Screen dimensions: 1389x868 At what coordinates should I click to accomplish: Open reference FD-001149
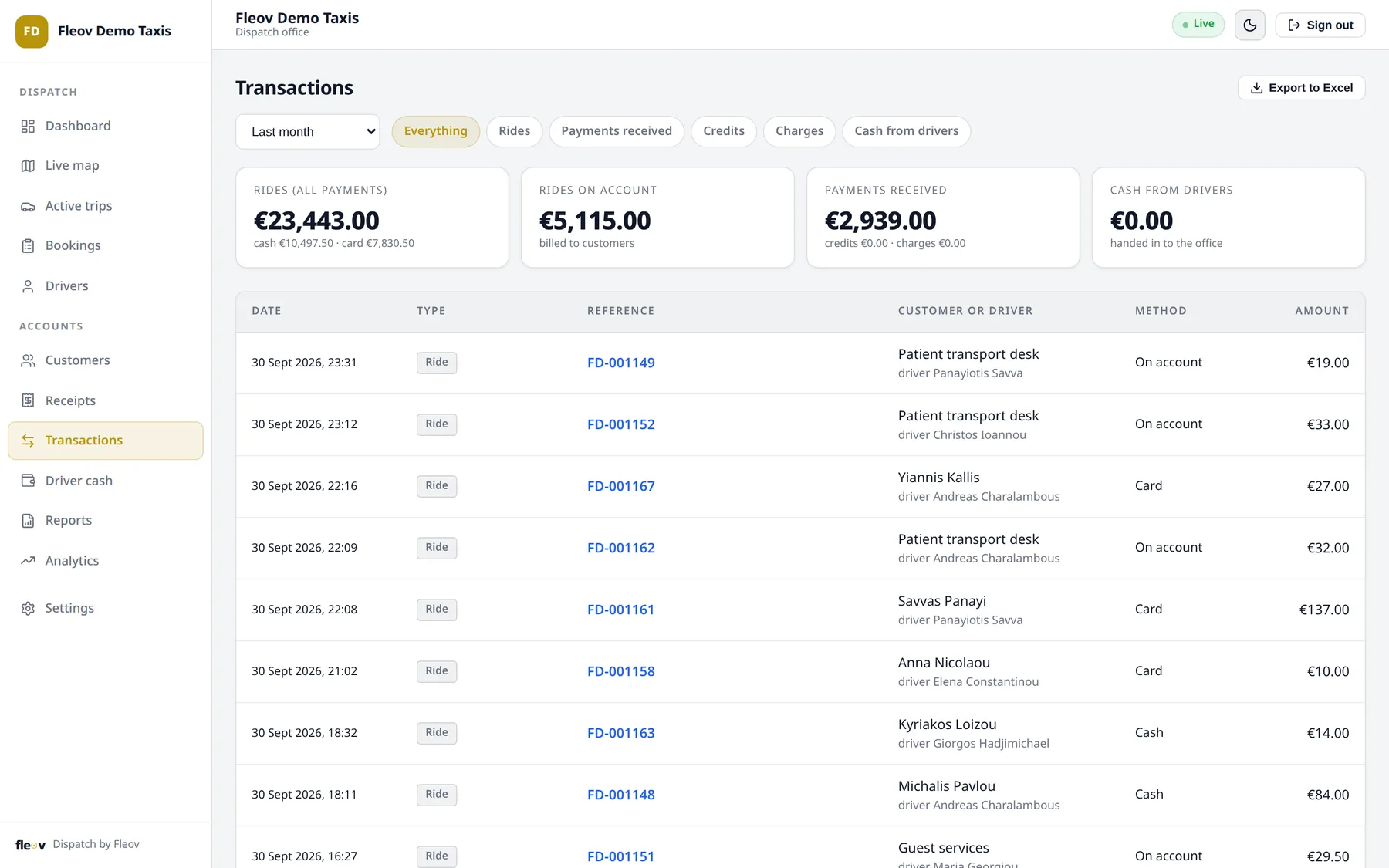click(621, 363)
